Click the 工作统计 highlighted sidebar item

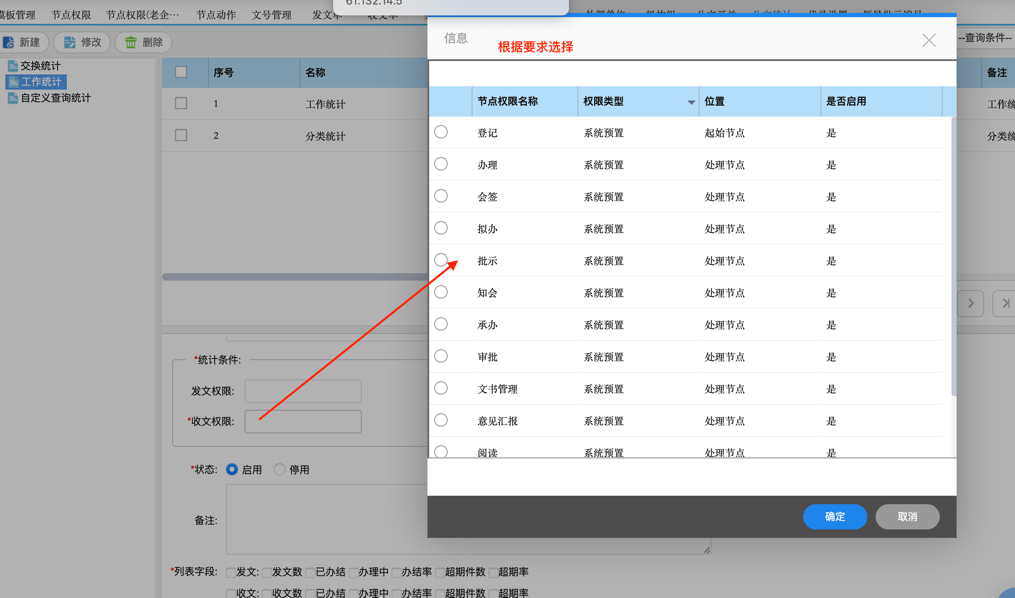point(36,81)
